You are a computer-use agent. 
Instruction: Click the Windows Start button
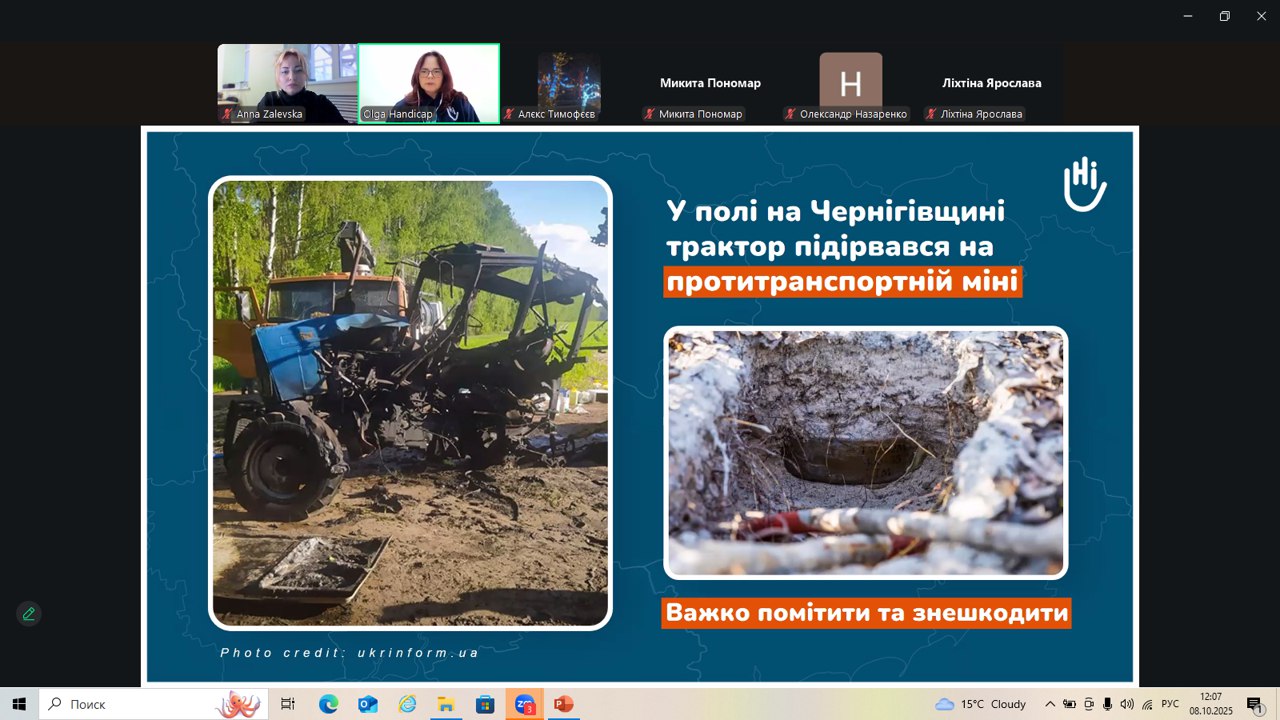(x=19, y=704)
